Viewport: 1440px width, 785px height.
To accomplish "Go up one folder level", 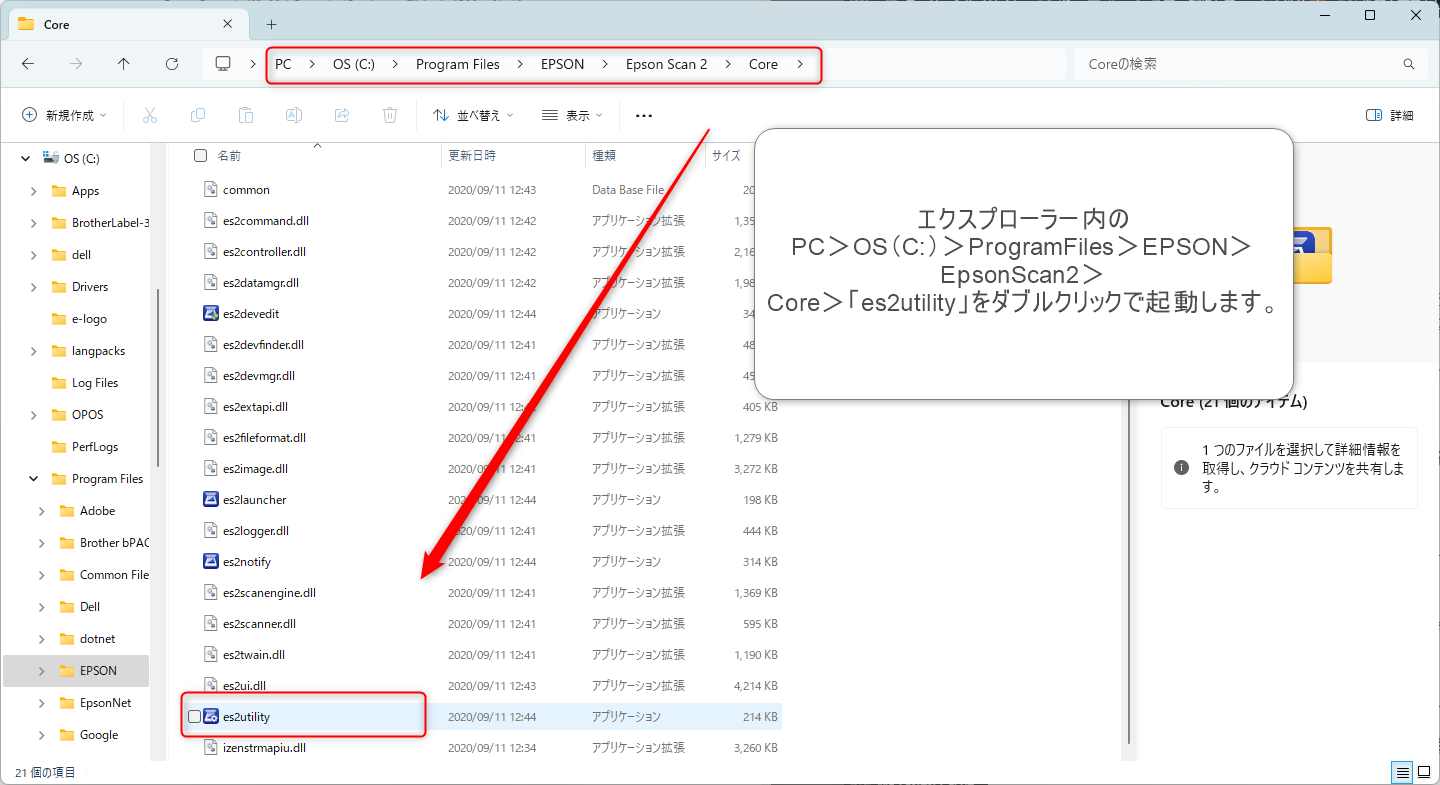I will pyautogui.click(x=124, y=64).
